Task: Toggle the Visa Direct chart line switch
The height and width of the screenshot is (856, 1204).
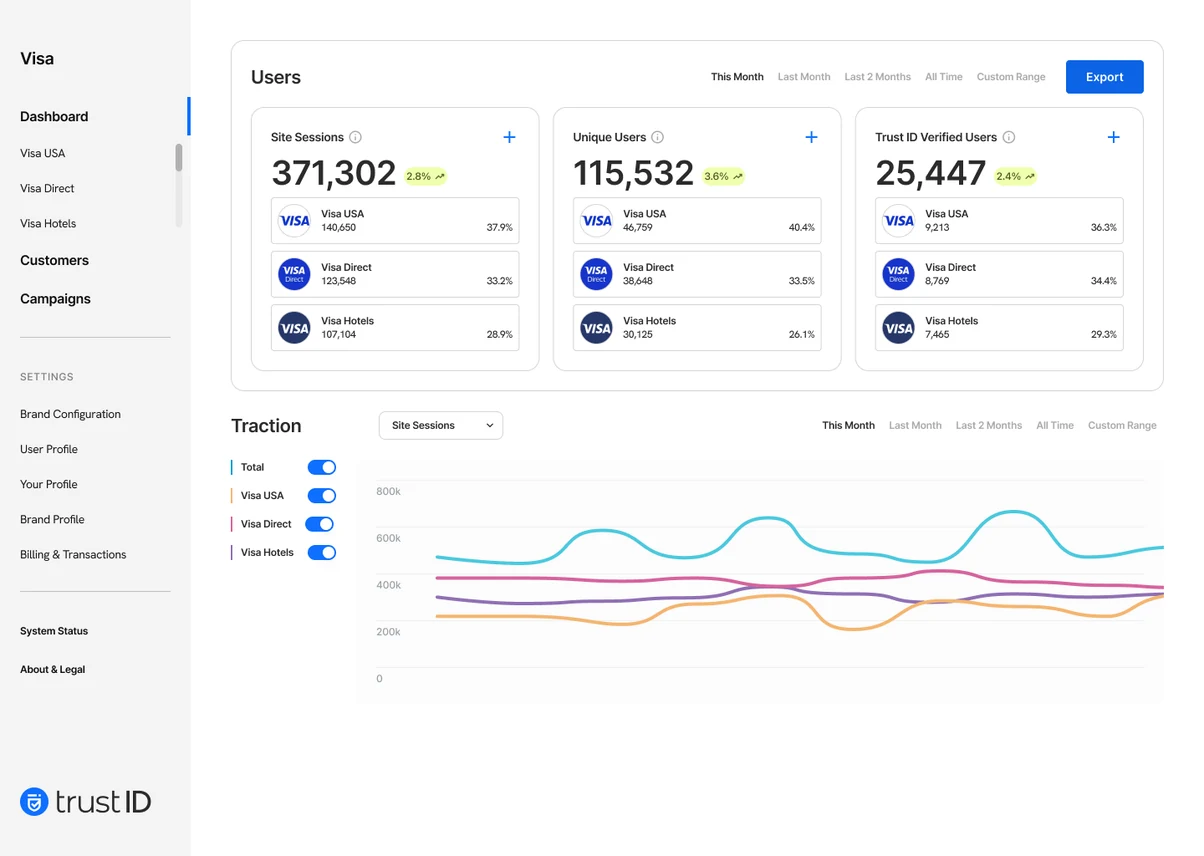Action: pyautogui.click(x=319, y=524)
